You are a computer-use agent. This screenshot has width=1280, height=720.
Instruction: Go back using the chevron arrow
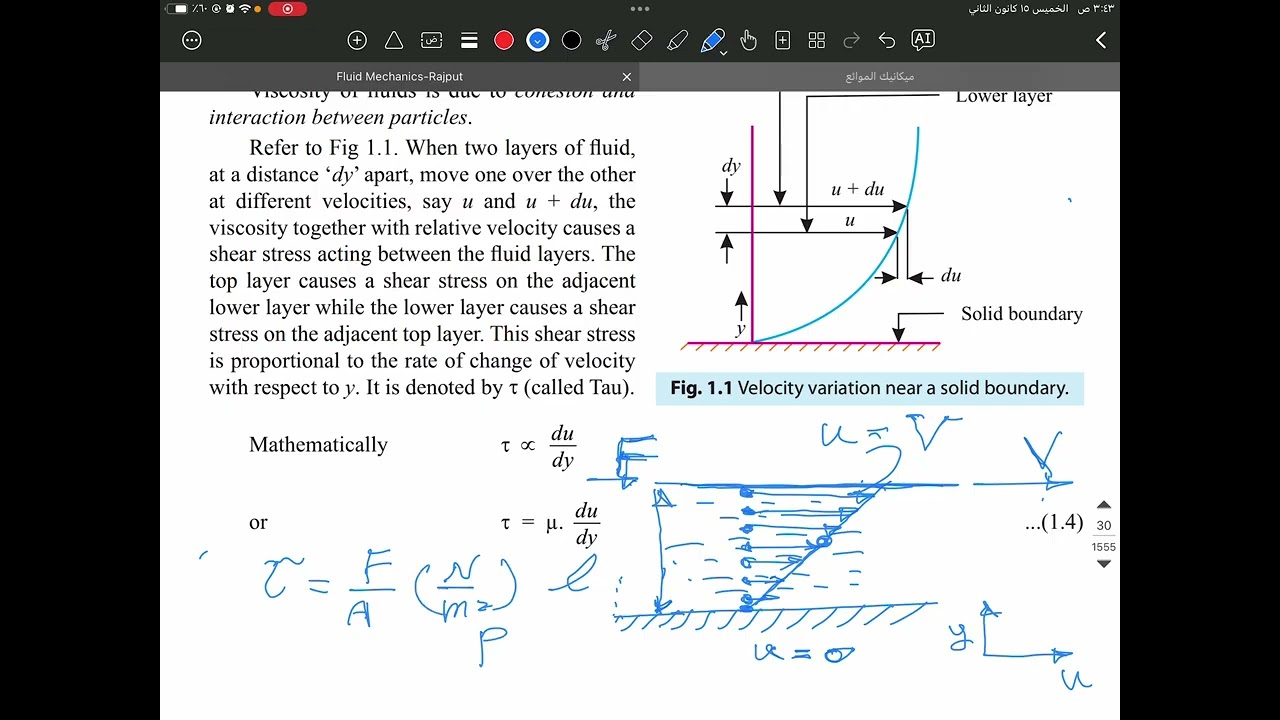[x=1101, y=40]
